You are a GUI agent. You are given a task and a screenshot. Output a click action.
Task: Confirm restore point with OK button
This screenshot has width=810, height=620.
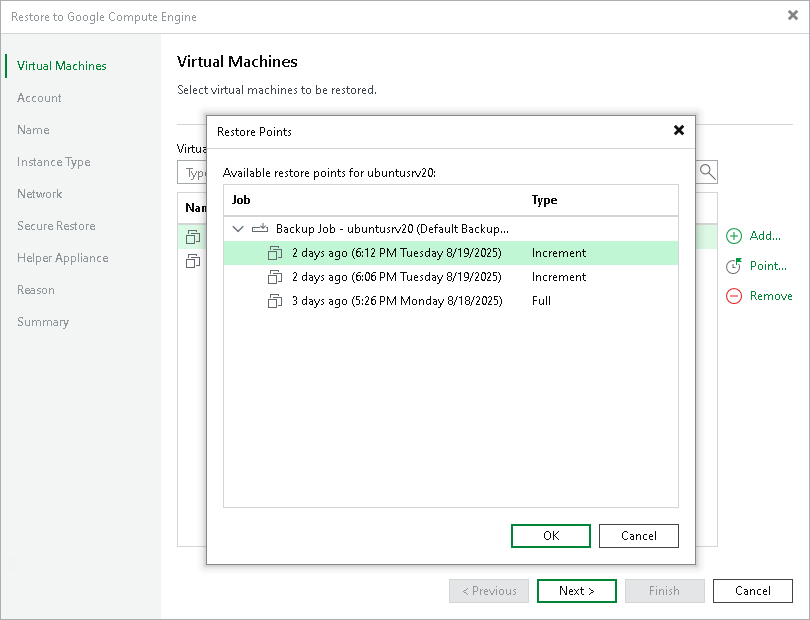551,536
